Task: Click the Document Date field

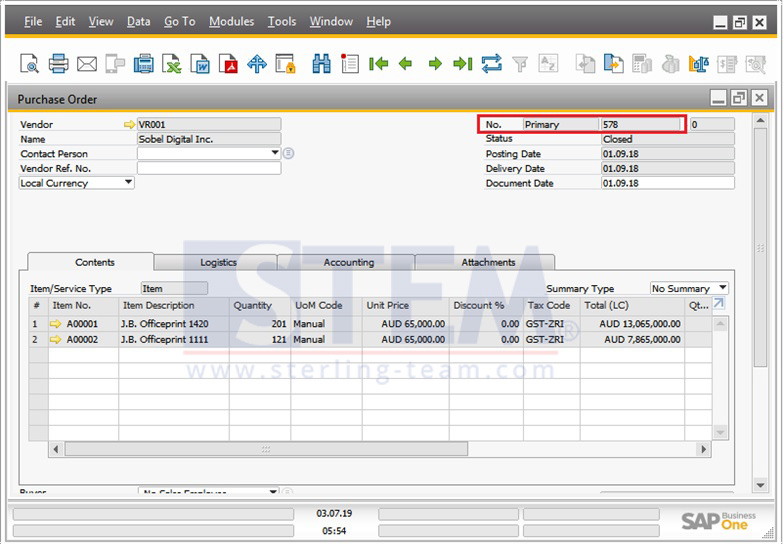Action: click(x=668, y=183)
